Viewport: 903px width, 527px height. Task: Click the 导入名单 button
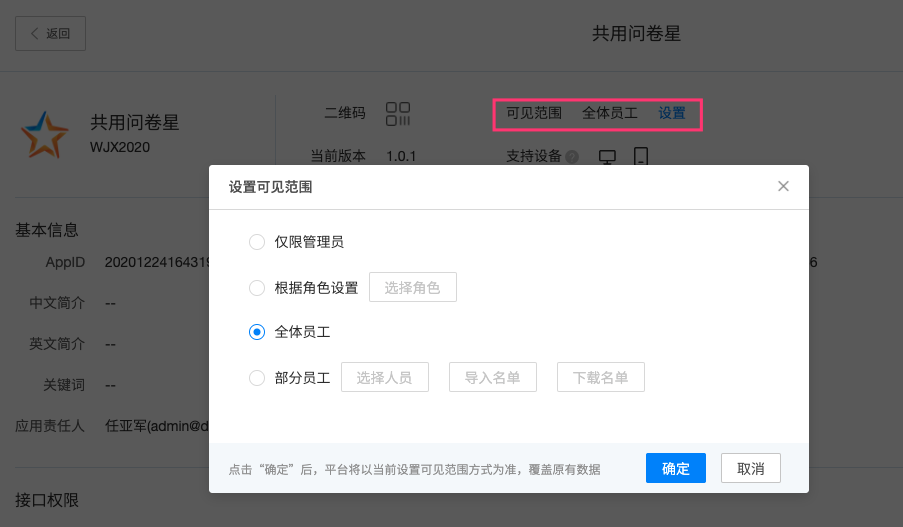pos(493,377)
